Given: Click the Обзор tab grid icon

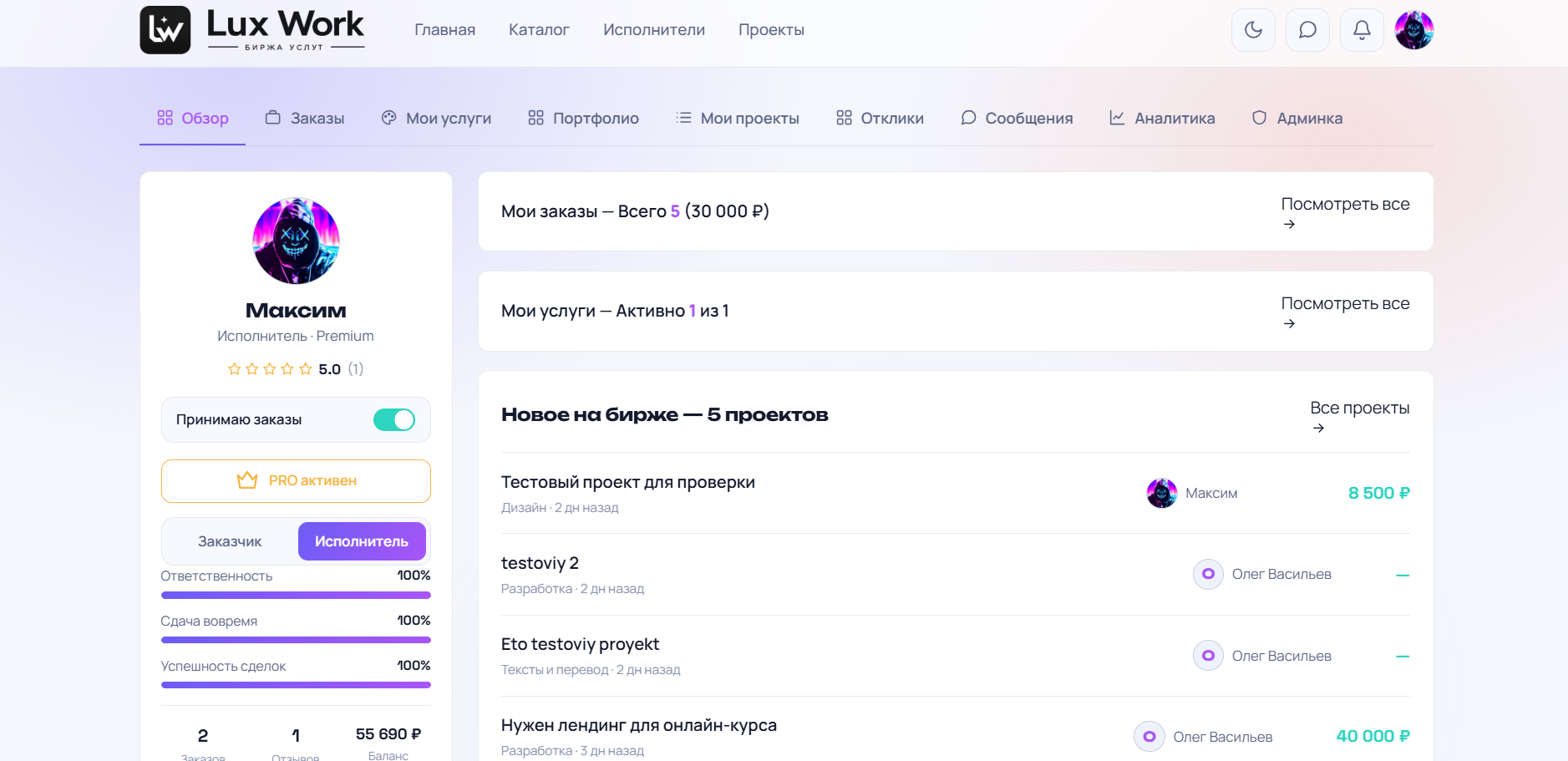Looking at the screenshot, I should point(165,118).
